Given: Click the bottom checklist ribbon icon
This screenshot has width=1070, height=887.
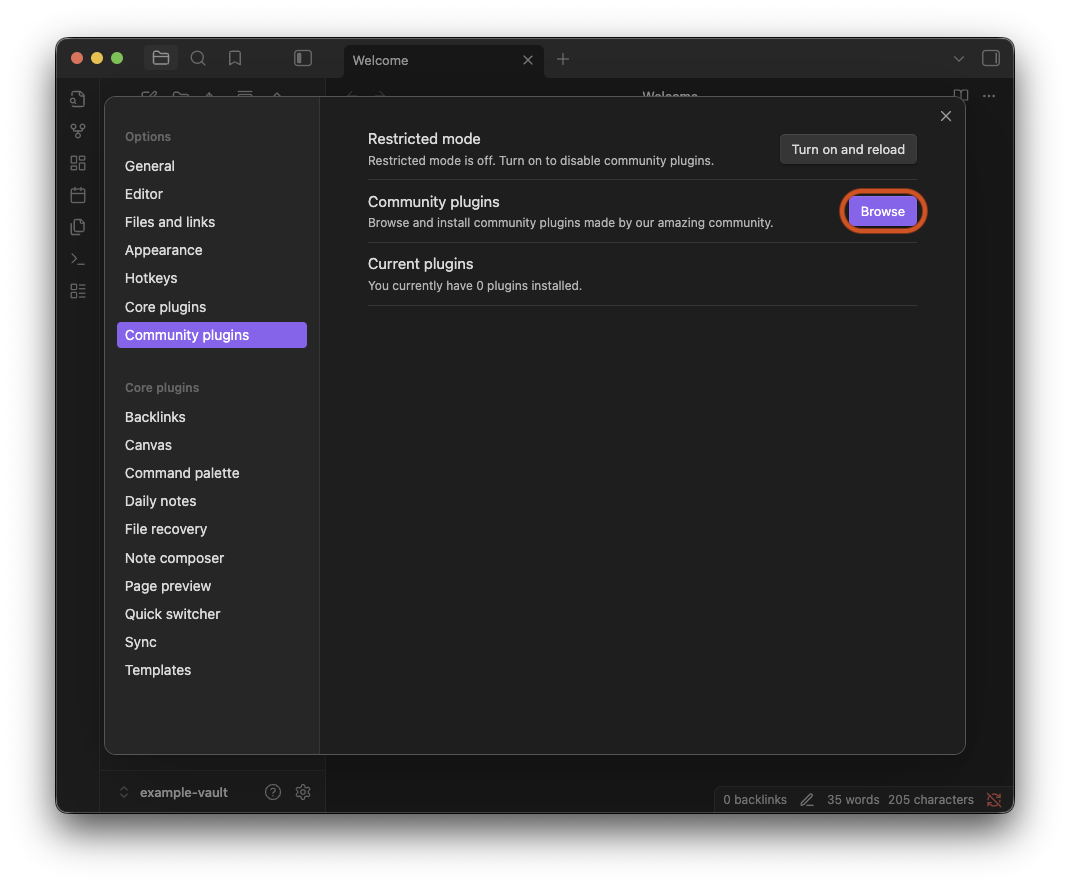Looking at the screenshot, I should coord(78,291).
